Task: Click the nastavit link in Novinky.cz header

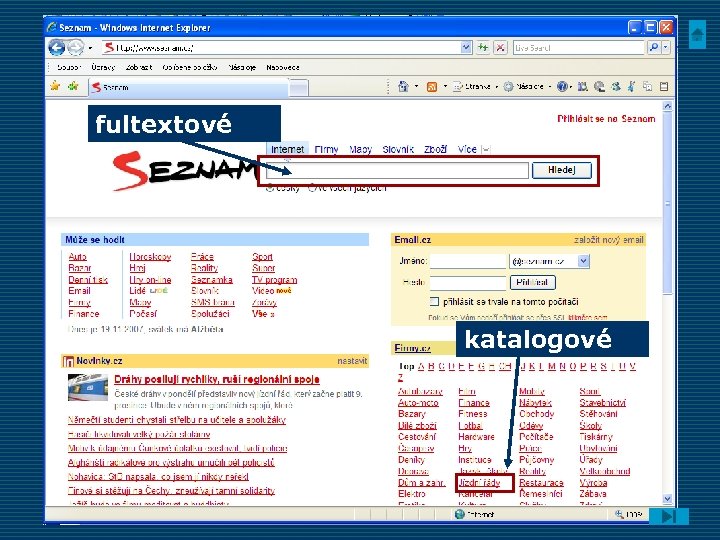Action: (352, 361)
